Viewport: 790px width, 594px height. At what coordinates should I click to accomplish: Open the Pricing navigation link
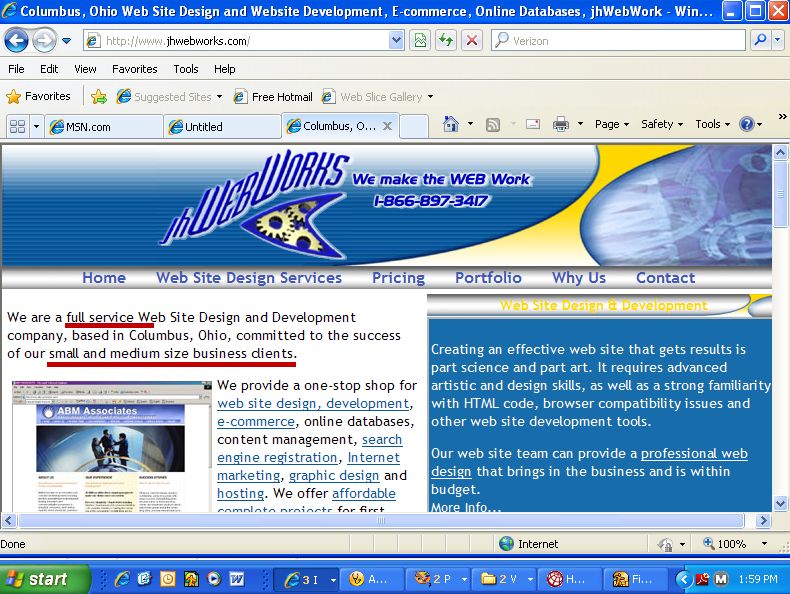399,278
